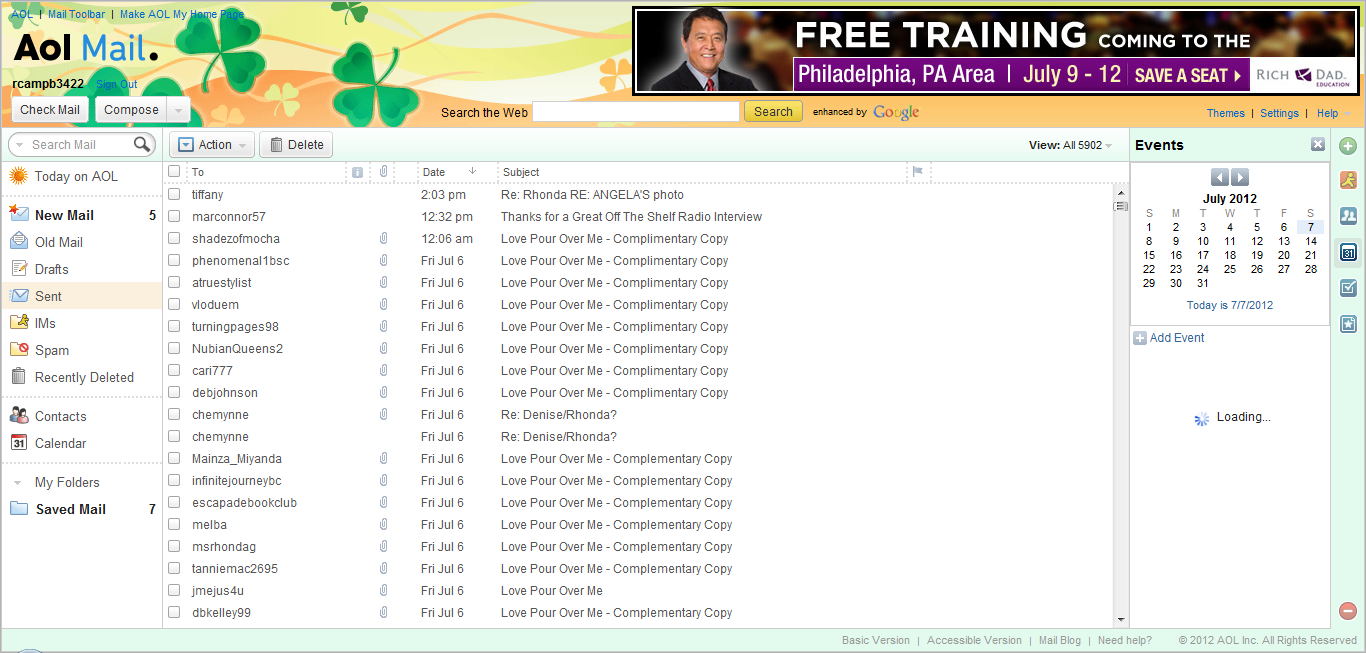Open the AIM running man panel
Image resolution: width=1366 pixels, height=653 pixels.
(1348, 180)
